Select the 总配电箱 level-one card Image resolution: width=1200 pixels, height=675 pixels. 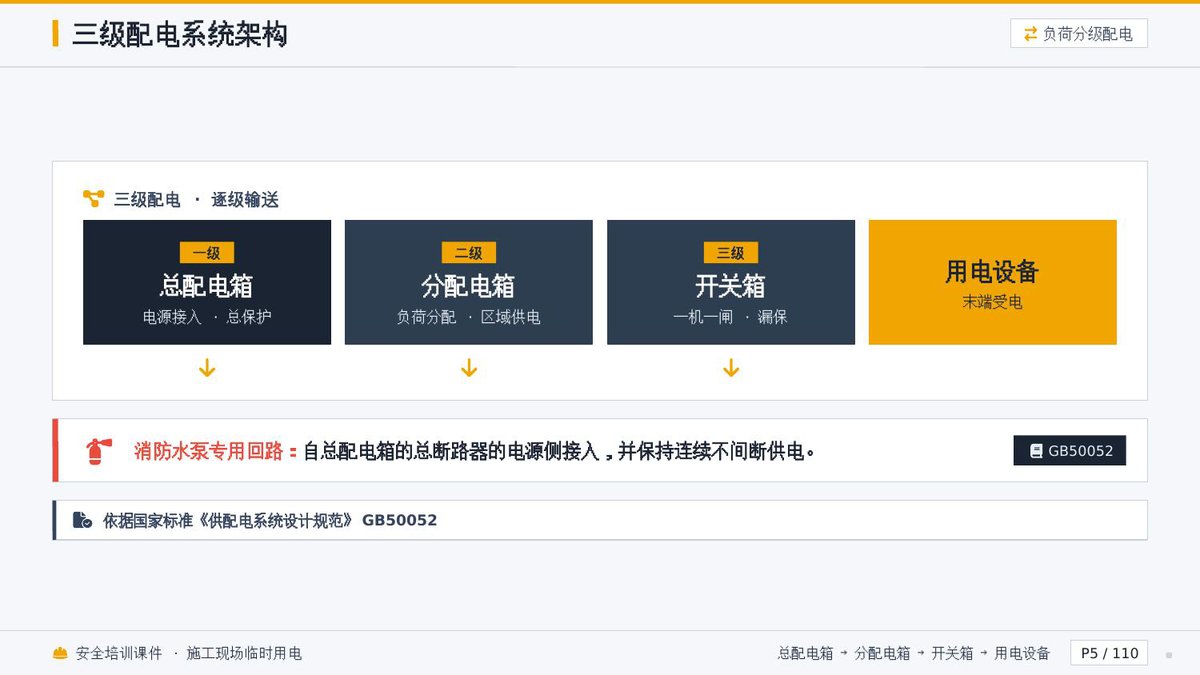coord(207,282)
